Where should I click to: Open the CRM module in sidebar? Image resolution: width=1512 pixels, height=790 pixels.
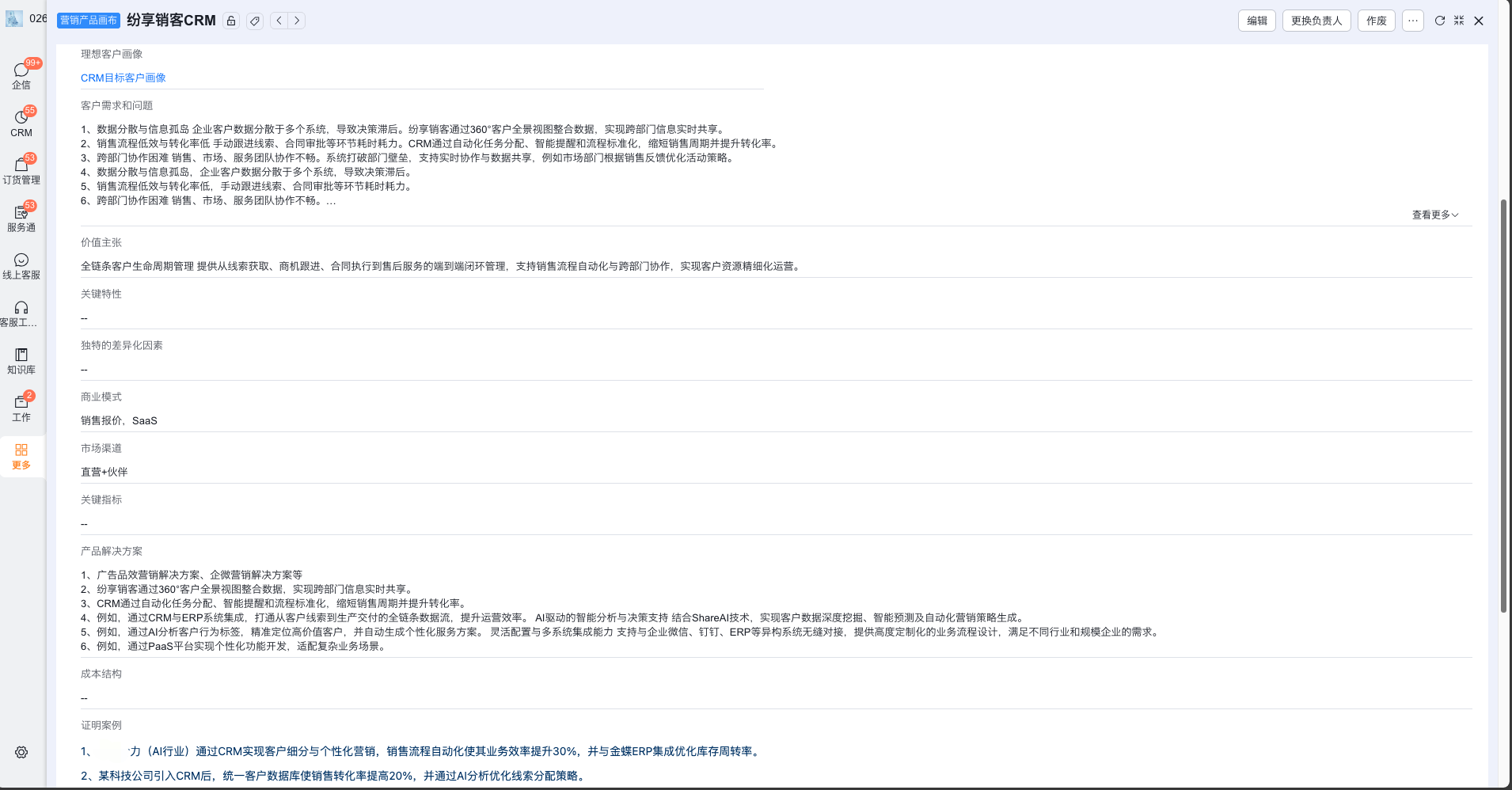[x=21, y=123]
